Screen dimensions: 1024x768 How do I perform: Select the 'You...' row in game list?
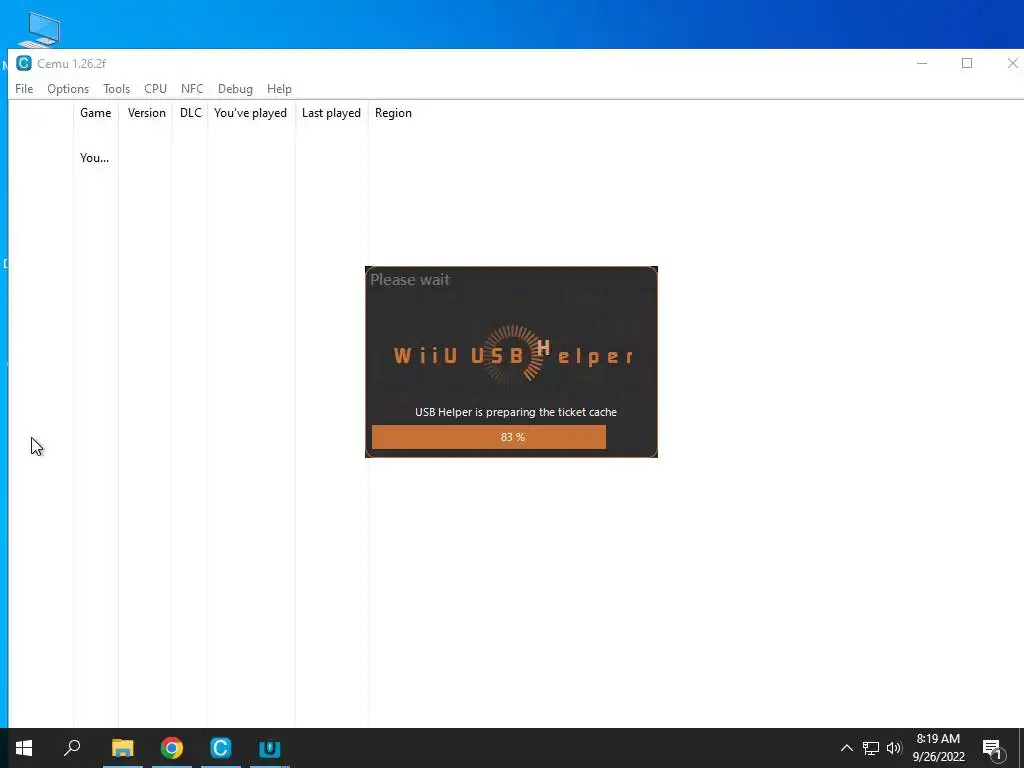coord(94,158)
